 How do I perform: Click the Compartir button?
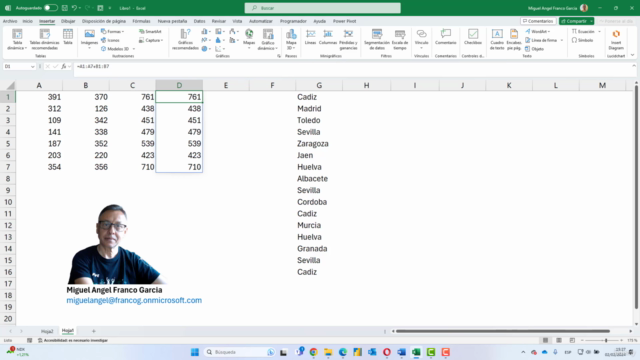tap(573, 21)
